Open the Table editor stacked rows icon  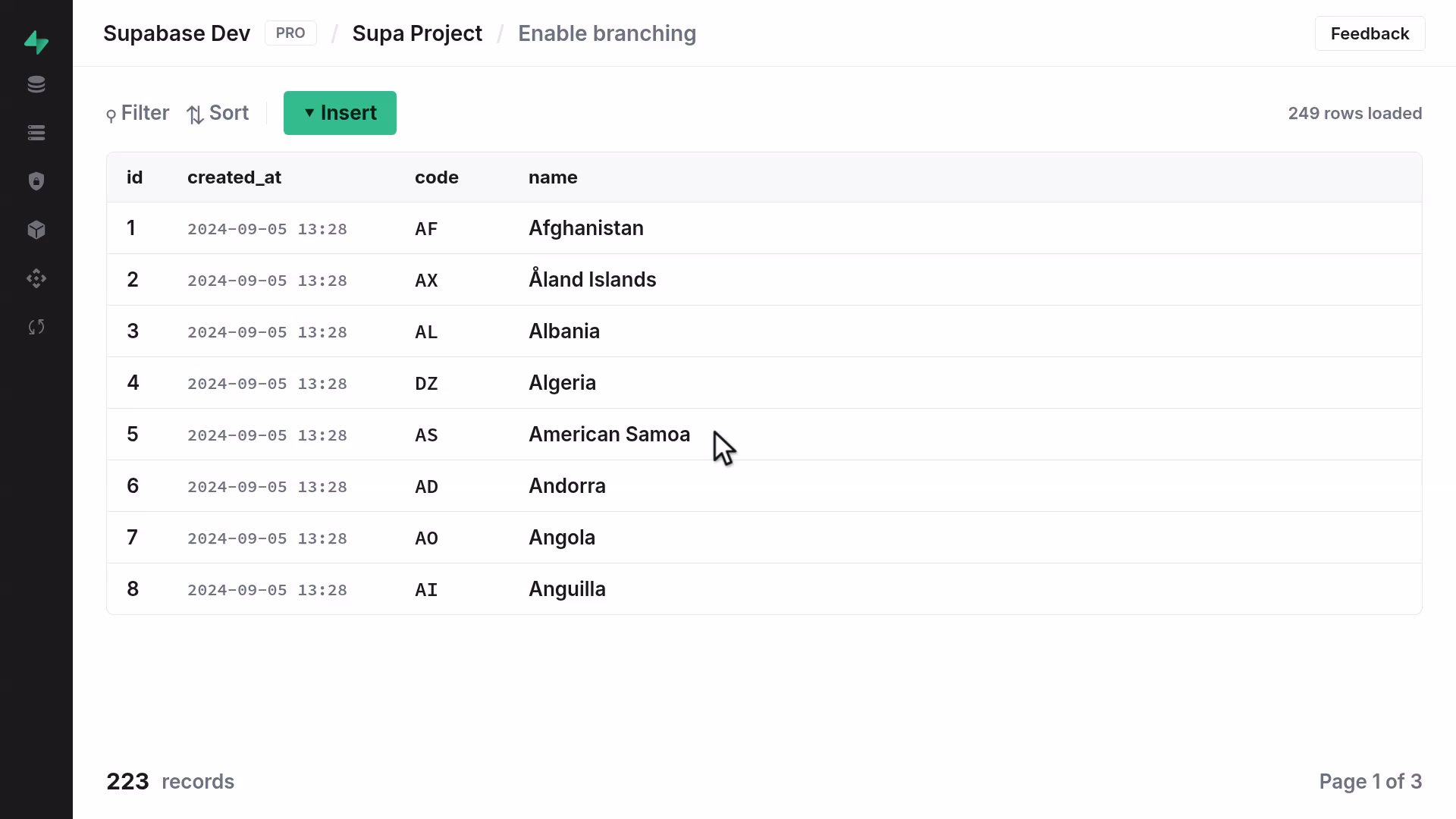click(36, 133)
